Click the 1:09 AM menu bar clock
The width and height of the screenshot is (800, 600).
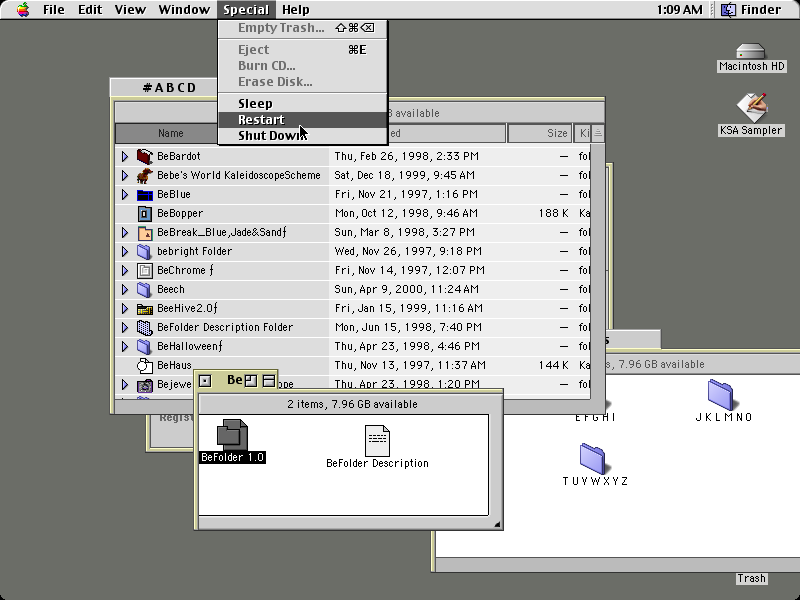(x=679, y=10)
